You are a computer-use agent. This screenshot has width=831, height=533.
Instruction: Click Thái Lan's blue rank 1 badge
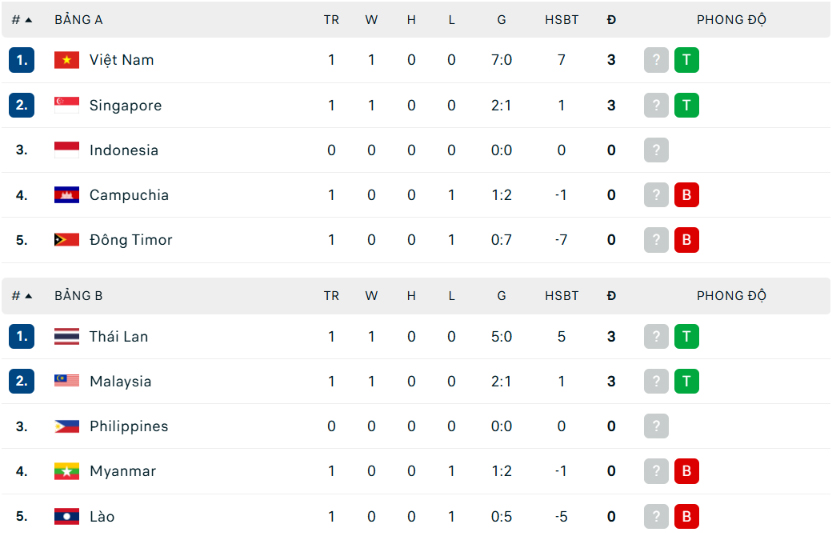pos(22,336)
